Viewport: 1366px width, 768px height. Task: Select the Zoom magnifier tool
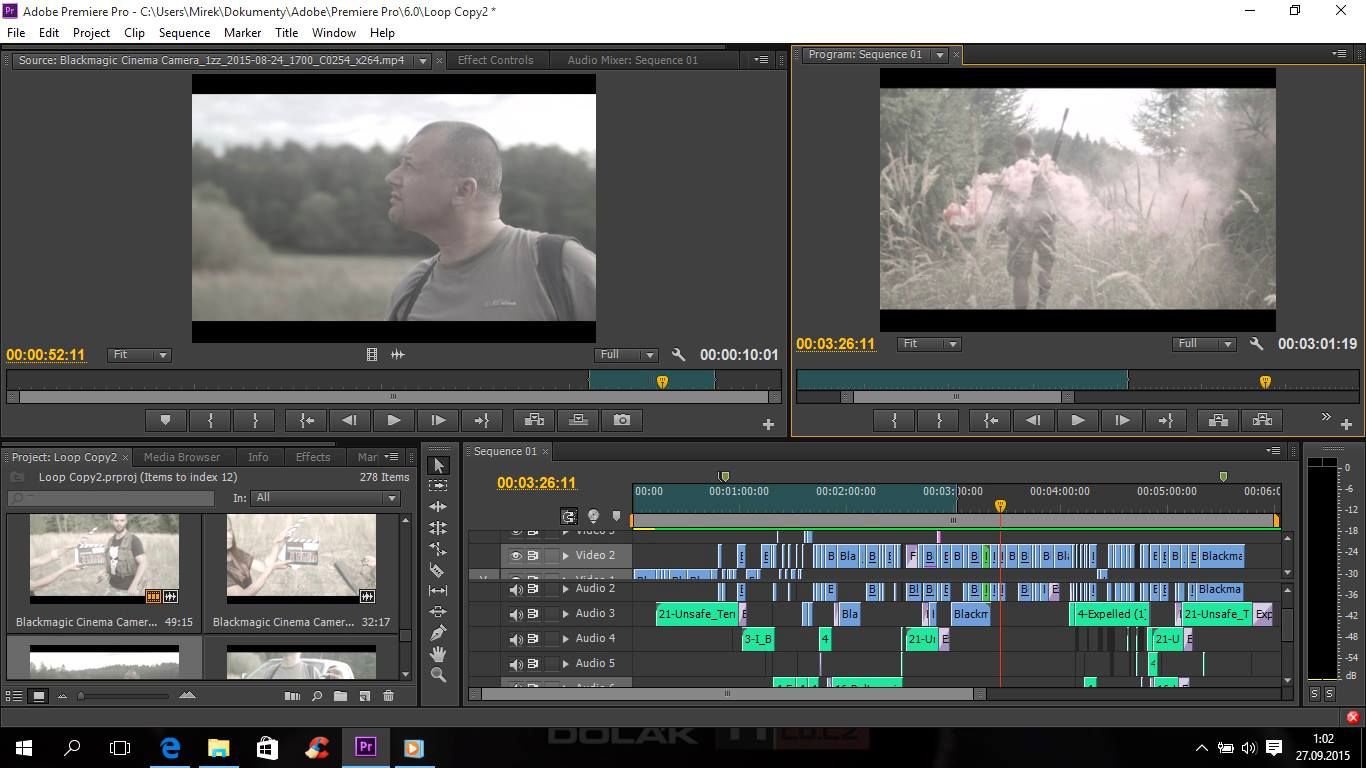tap(438, 675)
